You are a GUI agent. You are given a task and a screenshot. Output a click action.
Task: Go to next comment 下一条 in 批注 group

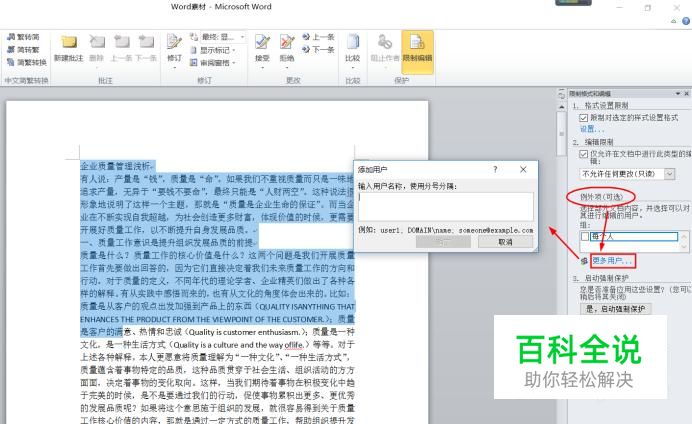click(146, 49)
